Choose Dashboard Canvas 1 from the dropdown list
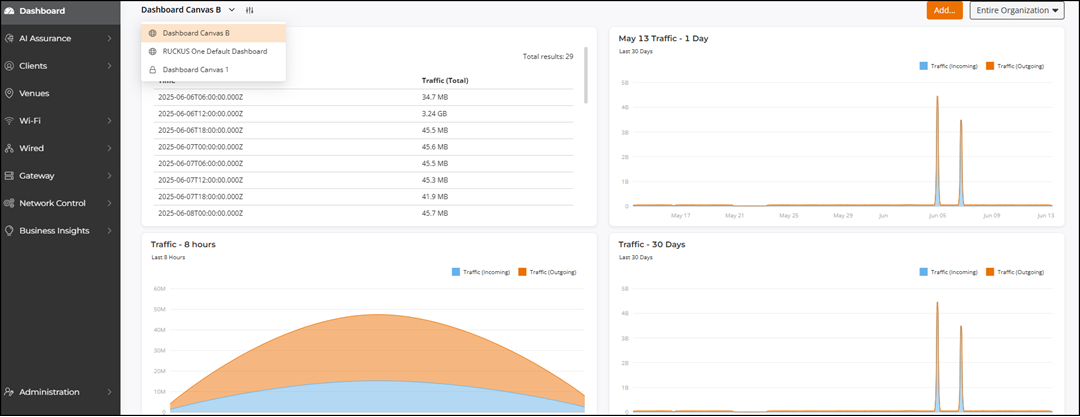Image resolution: width=1080 pixels, height=417 pixels. click(195, 69)
